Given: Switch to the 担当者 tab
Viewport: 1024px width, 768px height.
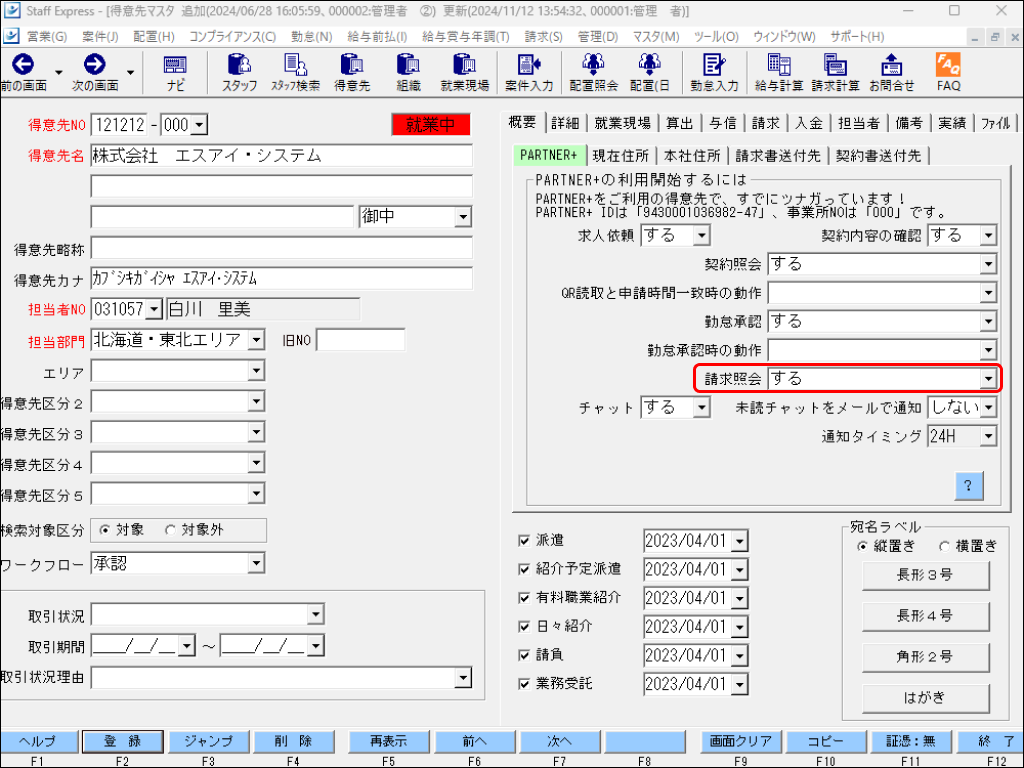Looking at the screenshot, I should pos(858,123).
